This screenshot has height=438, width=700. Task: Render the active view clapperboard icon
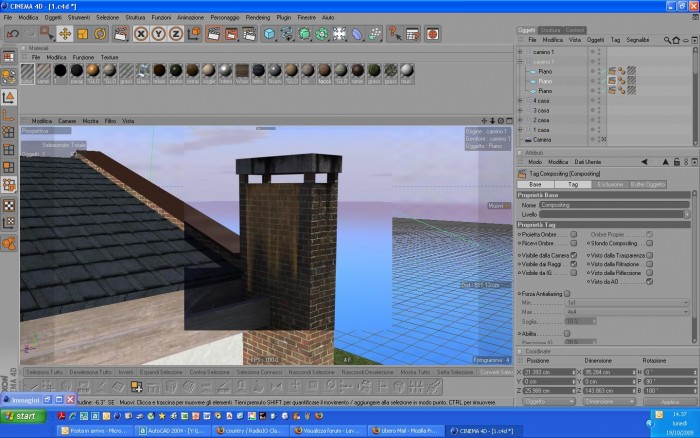pos(213,34)
